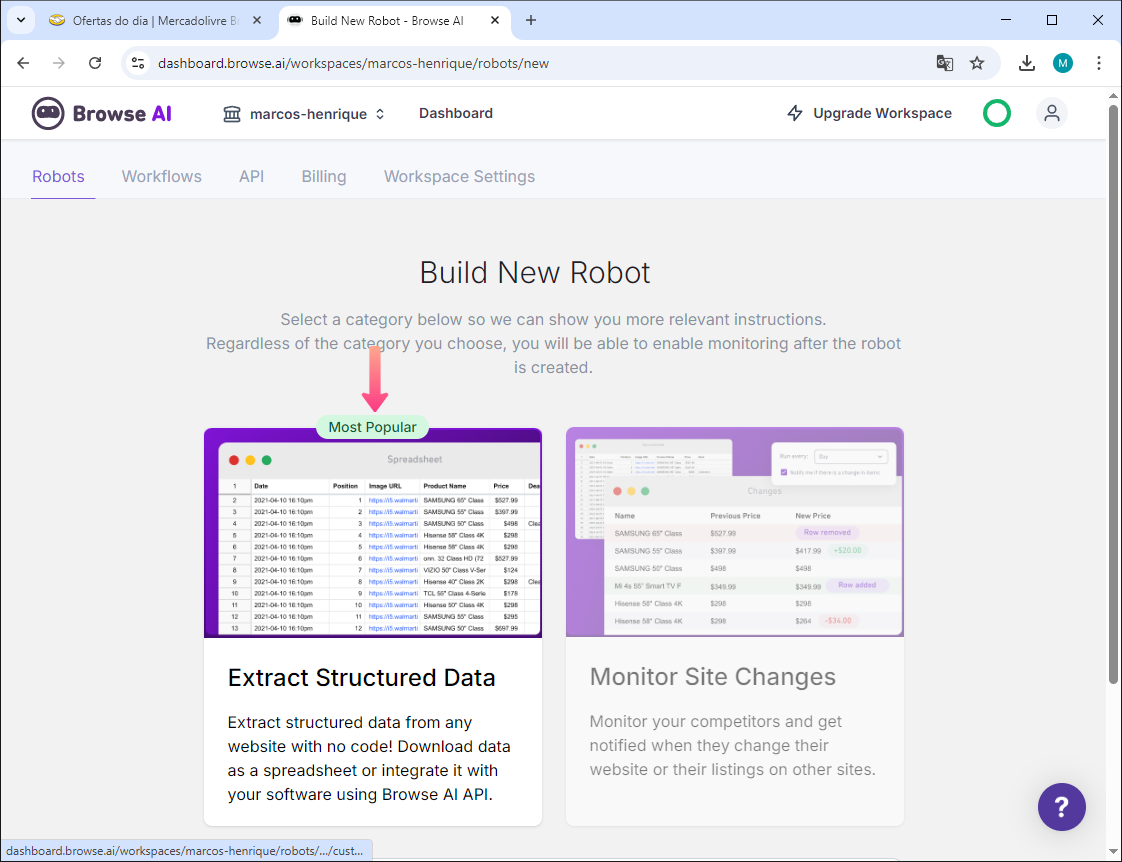
Task: Switch to the Workflows tab
Action: coord(162,177)
